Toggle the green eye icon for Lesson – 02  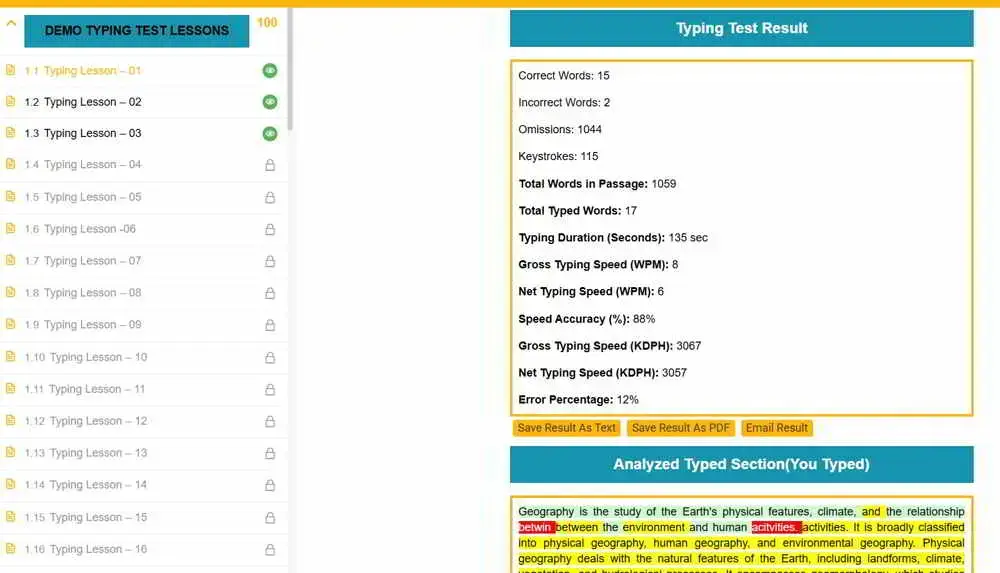(270, 102)
